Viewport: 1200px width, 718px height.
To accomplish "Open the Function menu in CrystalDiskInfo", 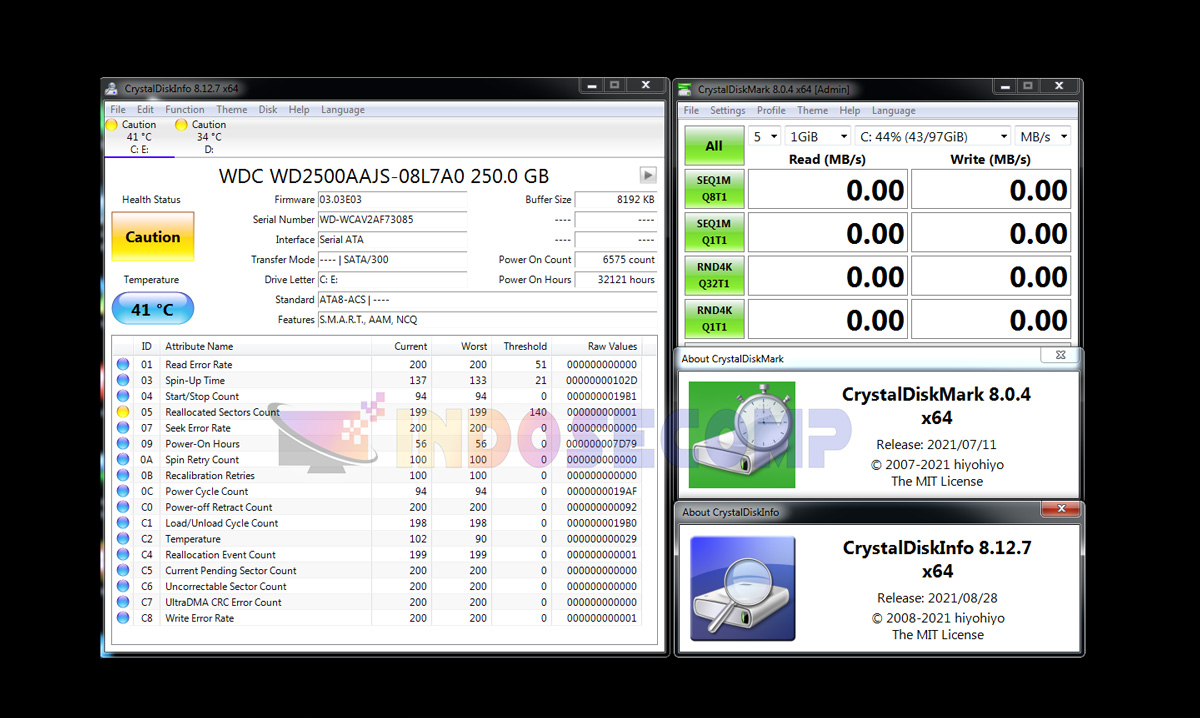I will [184, 109].
